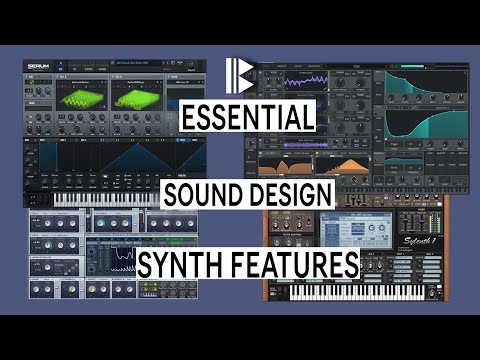Click the Serum logo
The height and width of the screenshot is (360, 480).
tap(38, 66)
